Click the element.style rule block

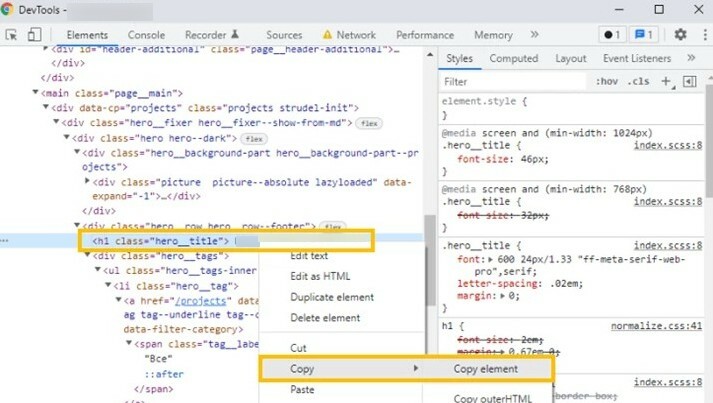(571, 108)
